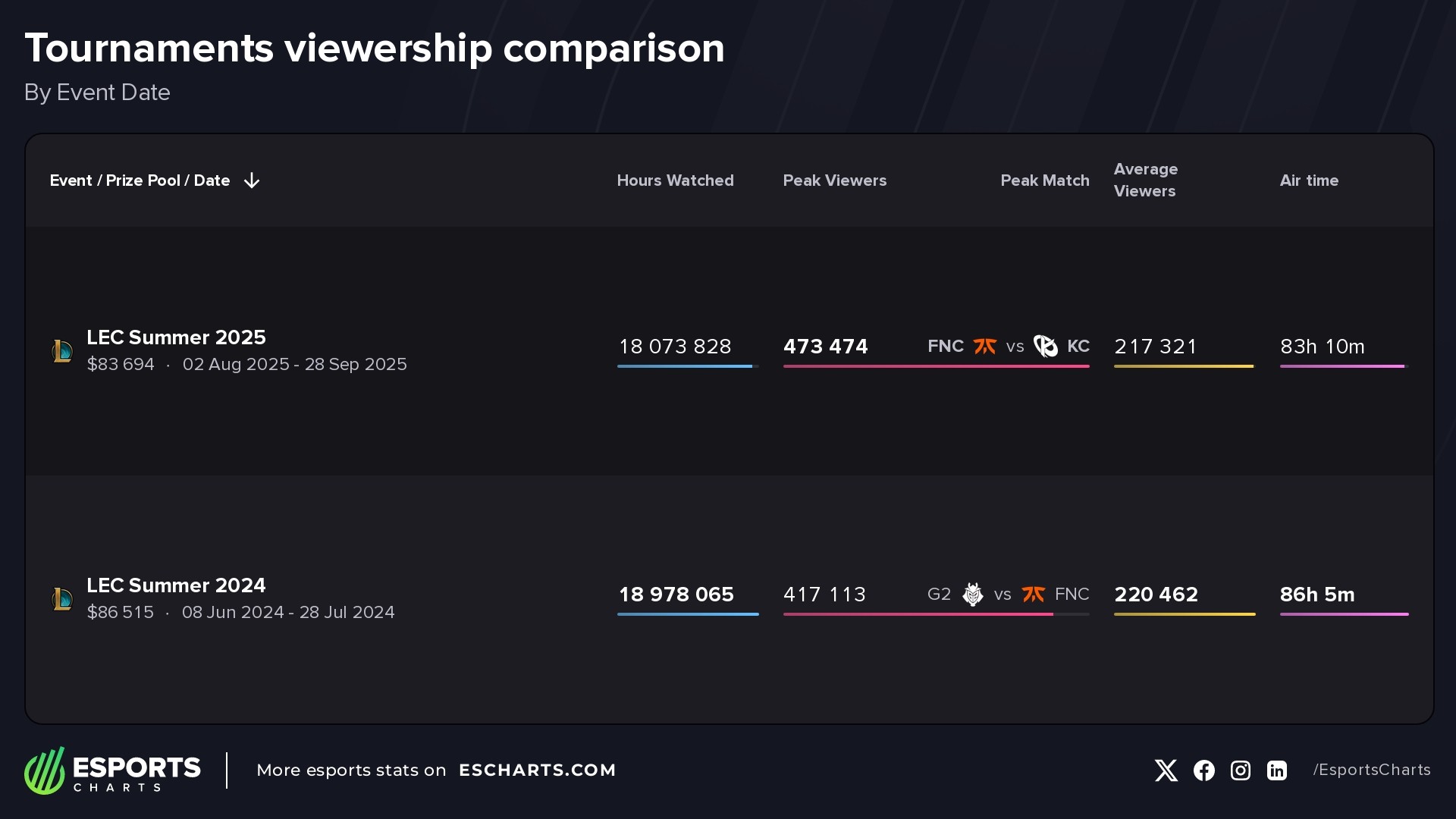Viewport: 1456px width, 819px height.
Task: Click the G2 Esports logo in peak match
Action: 973,595
